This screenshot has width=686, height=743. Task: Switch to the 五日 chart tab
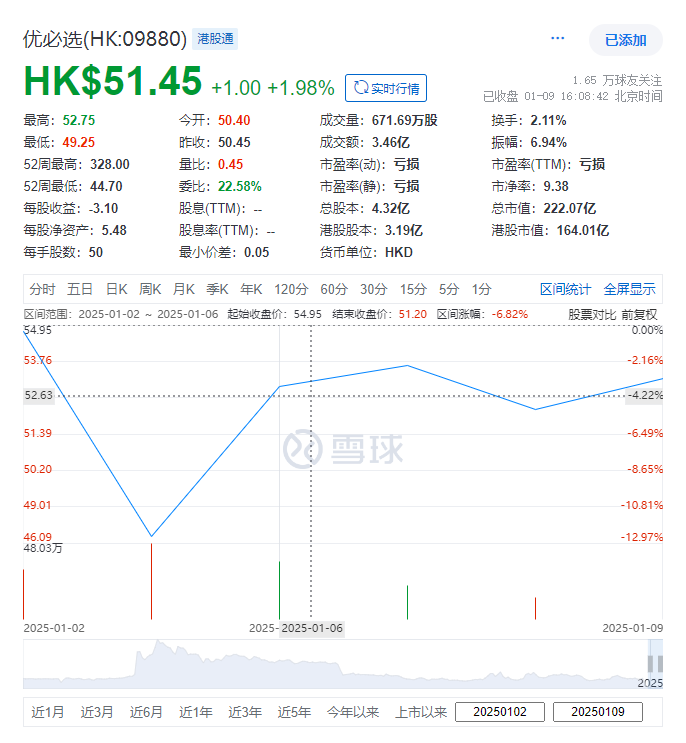(80, 289)
